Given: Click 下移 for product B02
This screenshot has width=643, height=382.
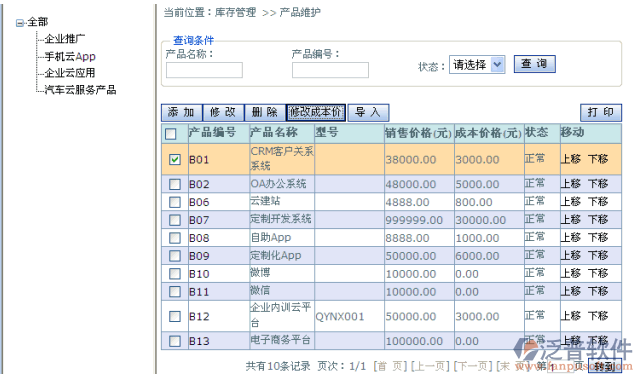Looking at the screenshot, I should [x=598, y=184].
